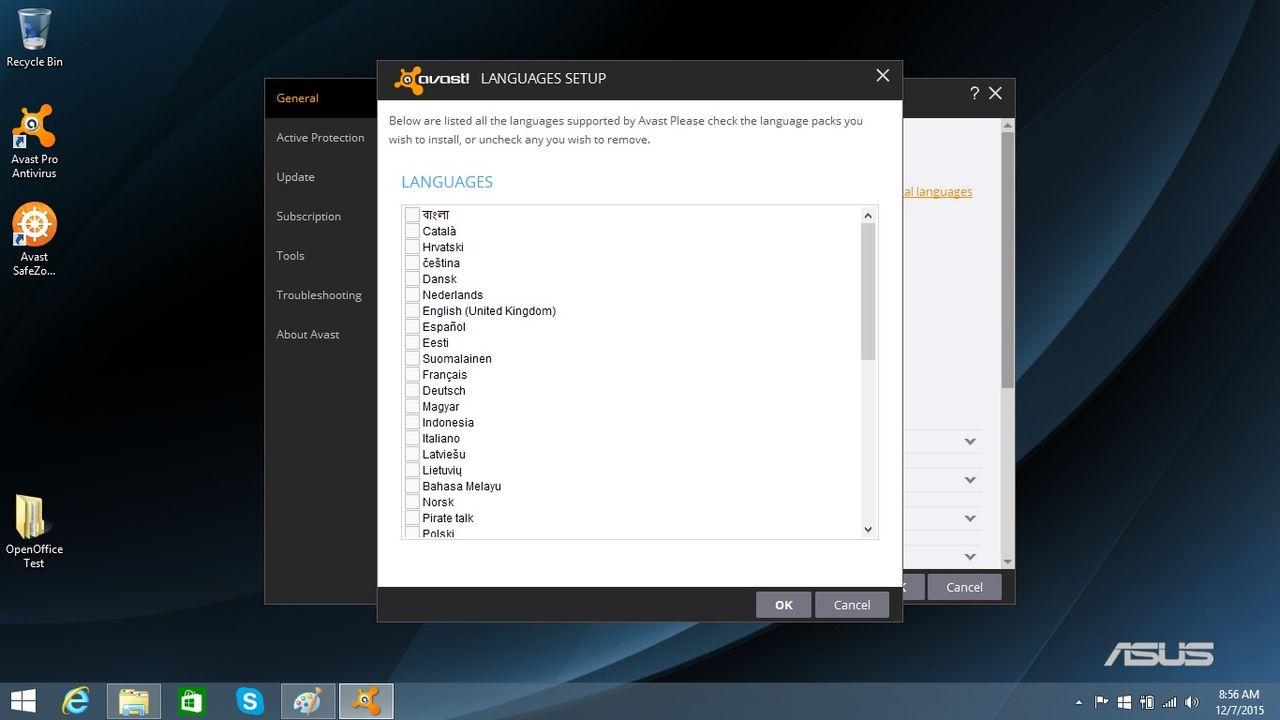Enable the Français language pack

[412, 375]
